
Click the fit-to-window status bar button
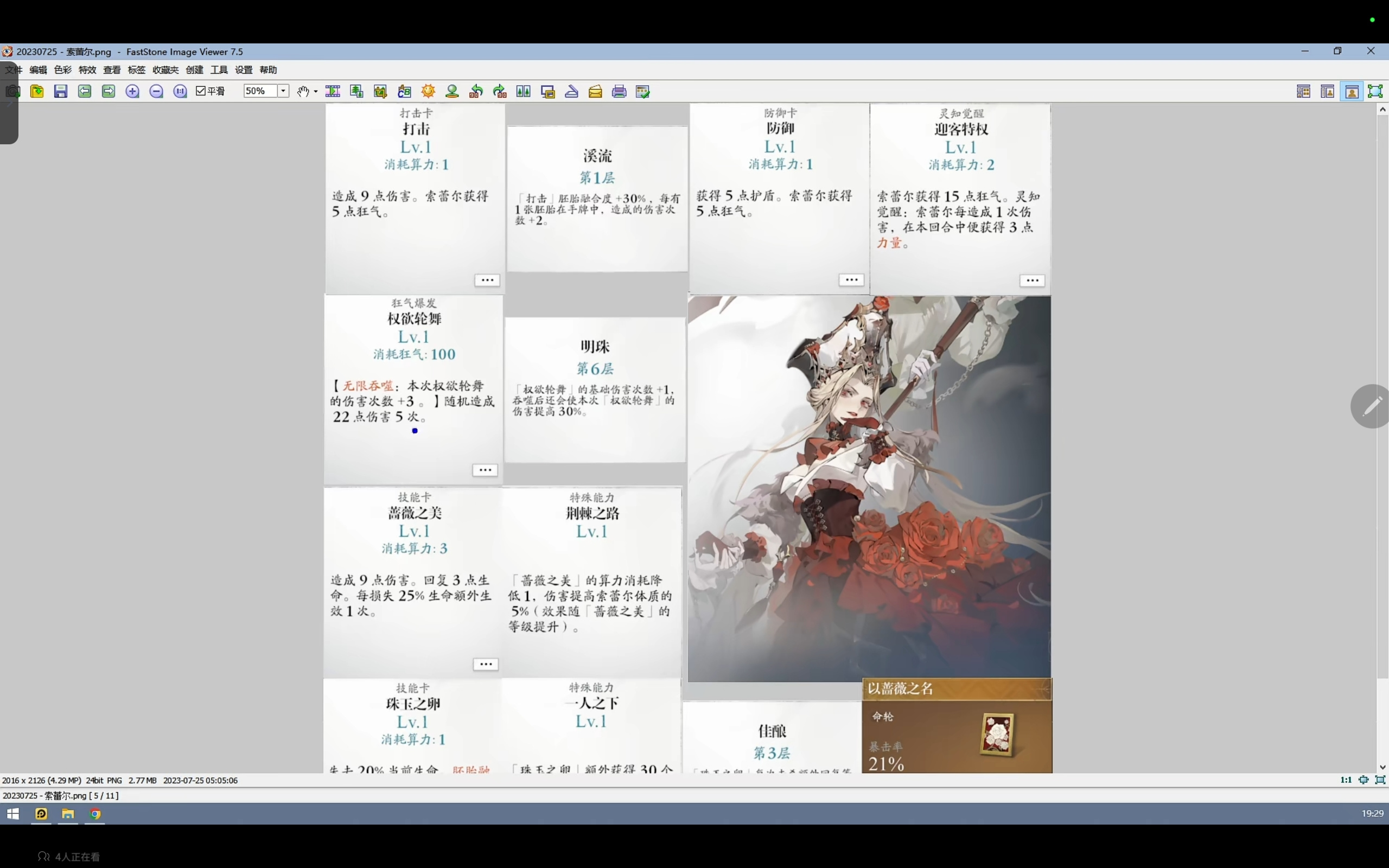[1363, 780]
